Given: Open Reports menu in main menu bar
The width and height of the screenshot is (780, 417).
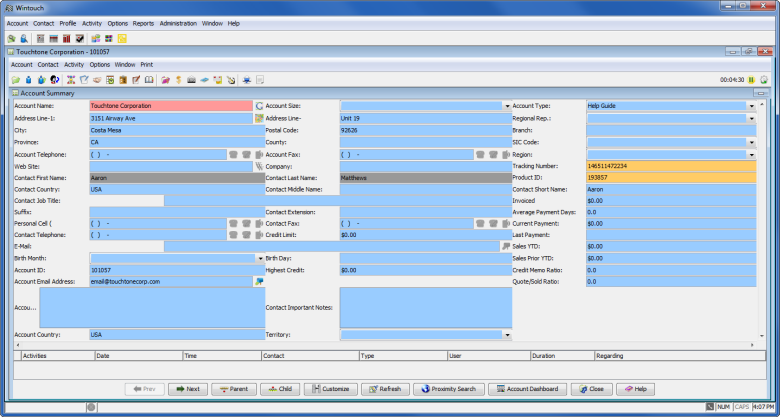Looking at the screenshot, I should 143,23.
